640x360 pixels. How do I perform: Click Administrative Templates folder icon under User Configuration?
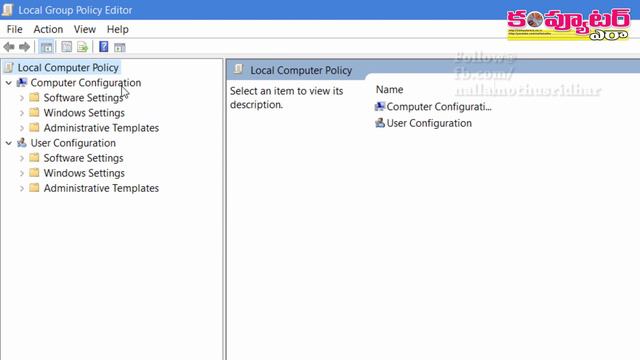click(34, 188)
